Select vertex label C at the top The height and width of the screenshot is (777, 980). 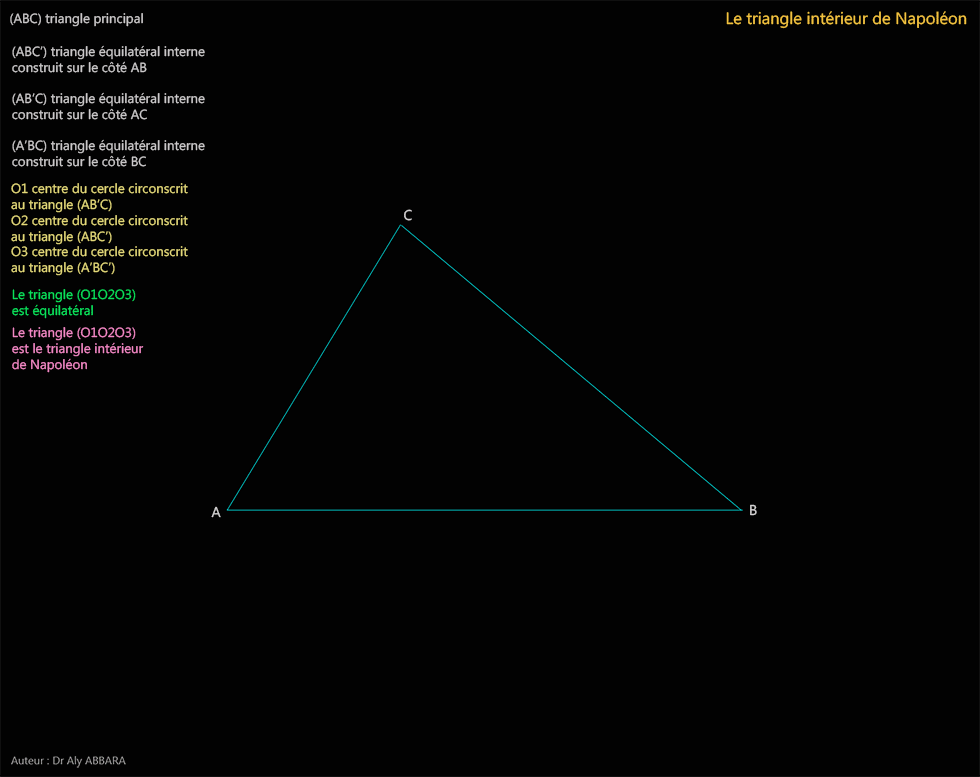click(x=406, y=214)
